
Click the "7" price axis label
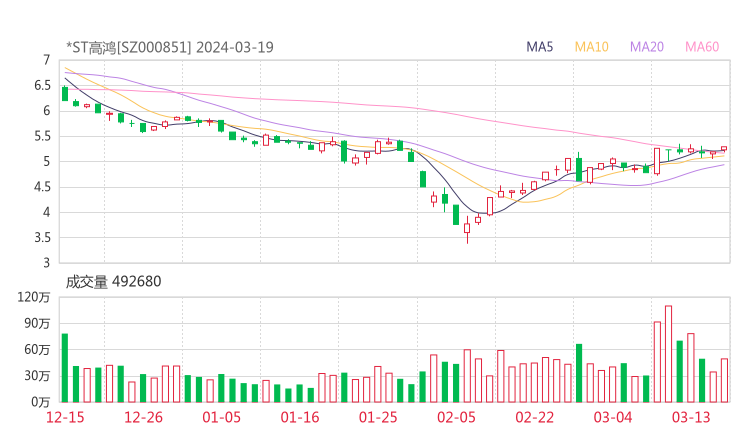coord(46,60)
